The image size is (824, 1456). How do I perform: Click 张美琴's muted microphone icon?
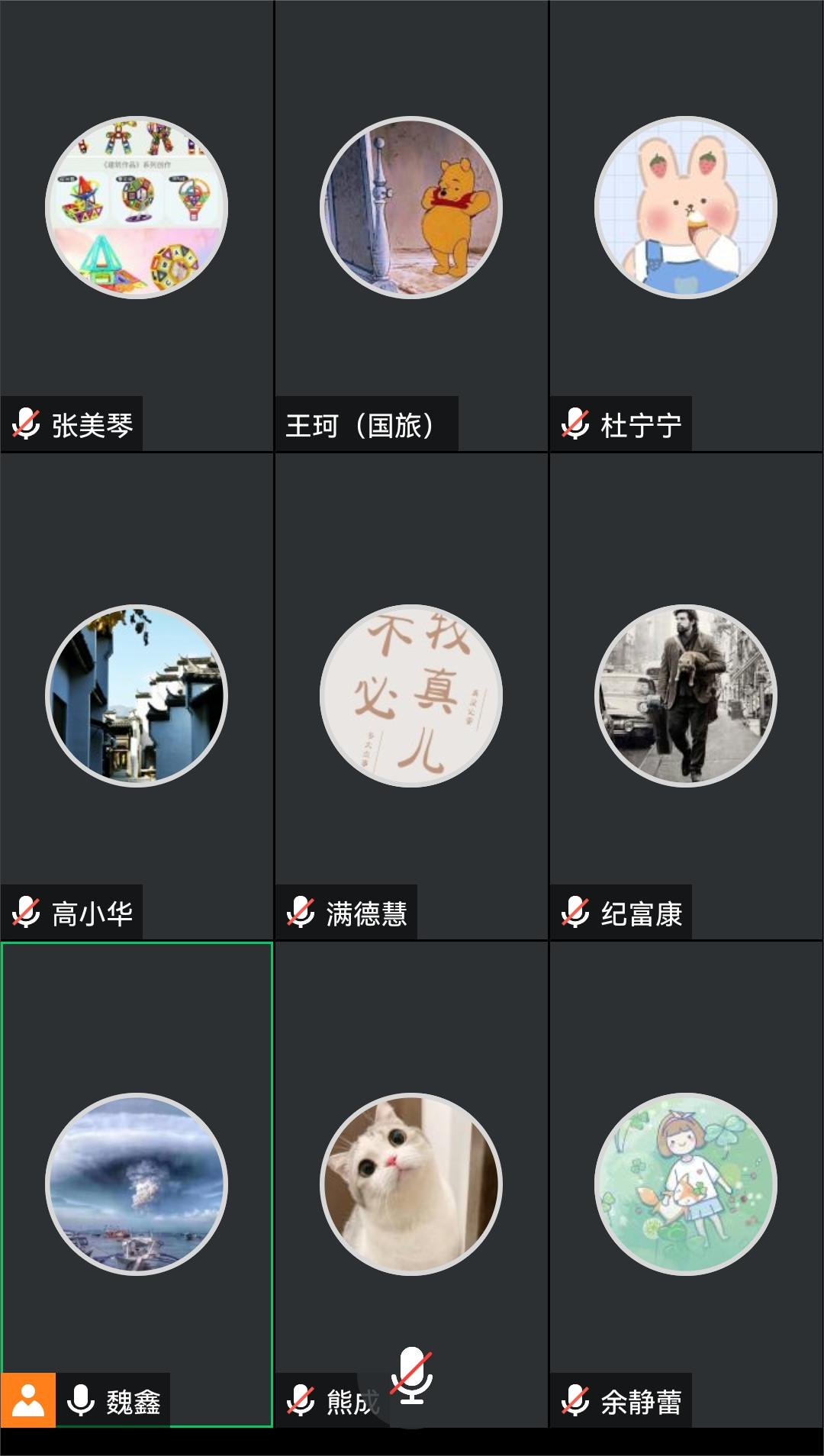click(x=26, y=424)
